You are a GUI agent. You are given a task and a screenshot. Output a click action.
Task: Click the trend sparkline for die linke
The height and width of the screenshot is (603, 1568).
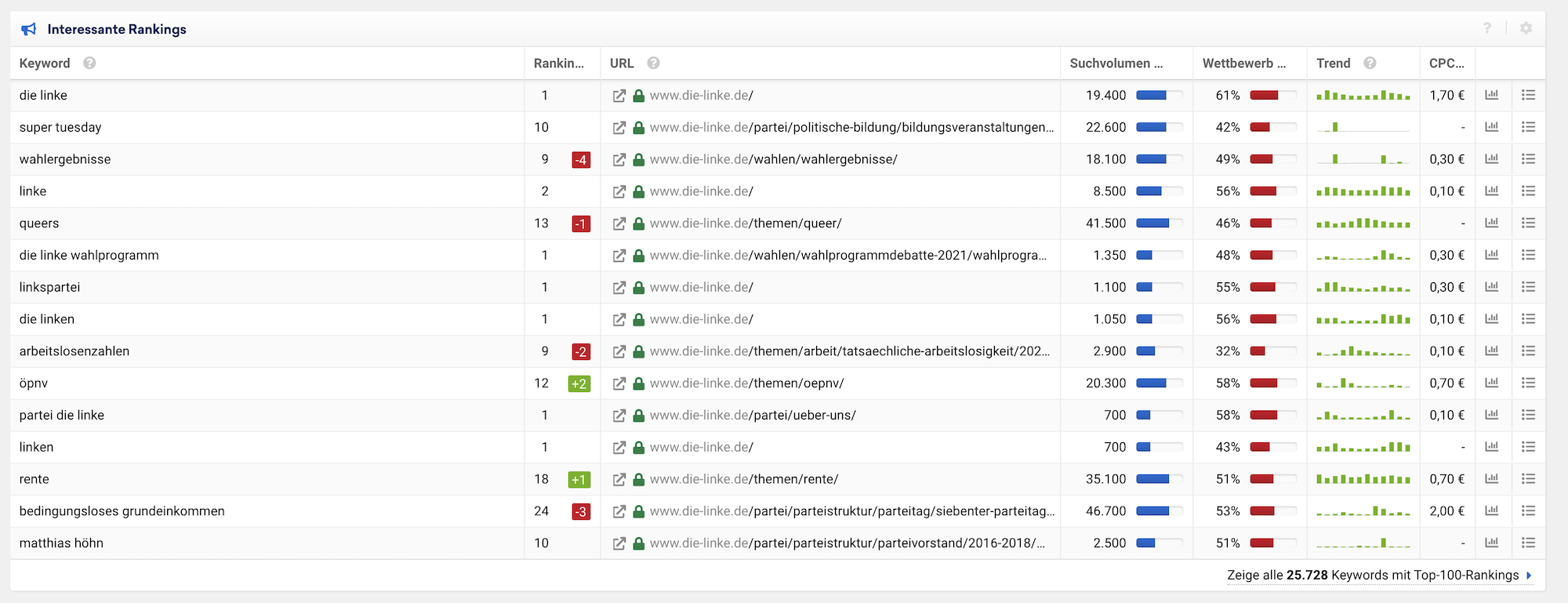click(x=1363, y=95)
